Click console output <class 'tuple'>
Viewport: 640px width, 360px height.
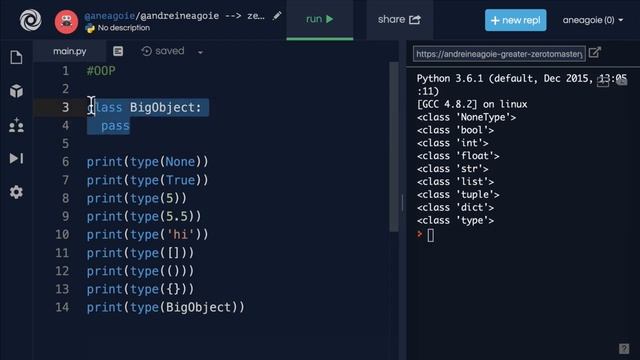coord(458,195)
